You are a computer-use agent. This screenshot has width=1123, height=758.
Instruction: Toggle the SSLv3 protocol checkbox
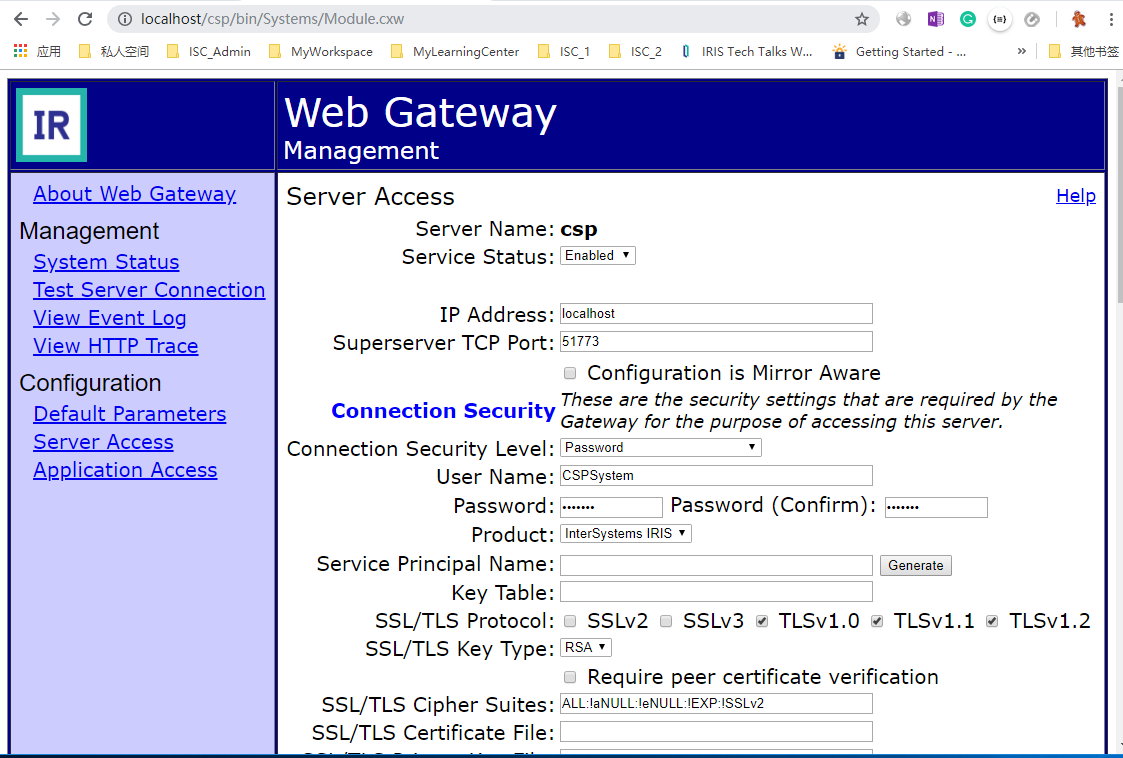coord(666,621)
